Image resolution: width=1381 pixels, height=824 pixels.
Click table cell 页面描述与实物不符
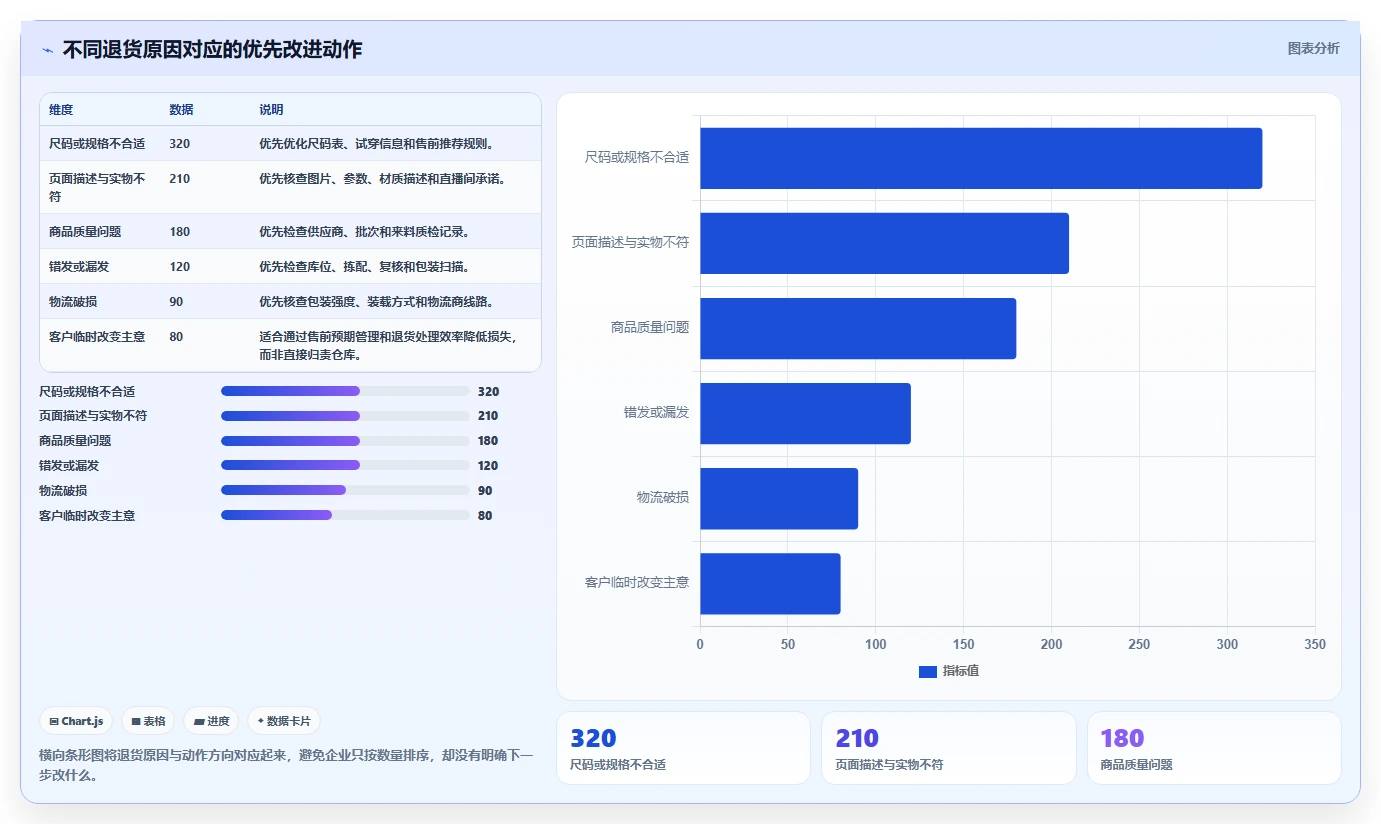point(97,187)
